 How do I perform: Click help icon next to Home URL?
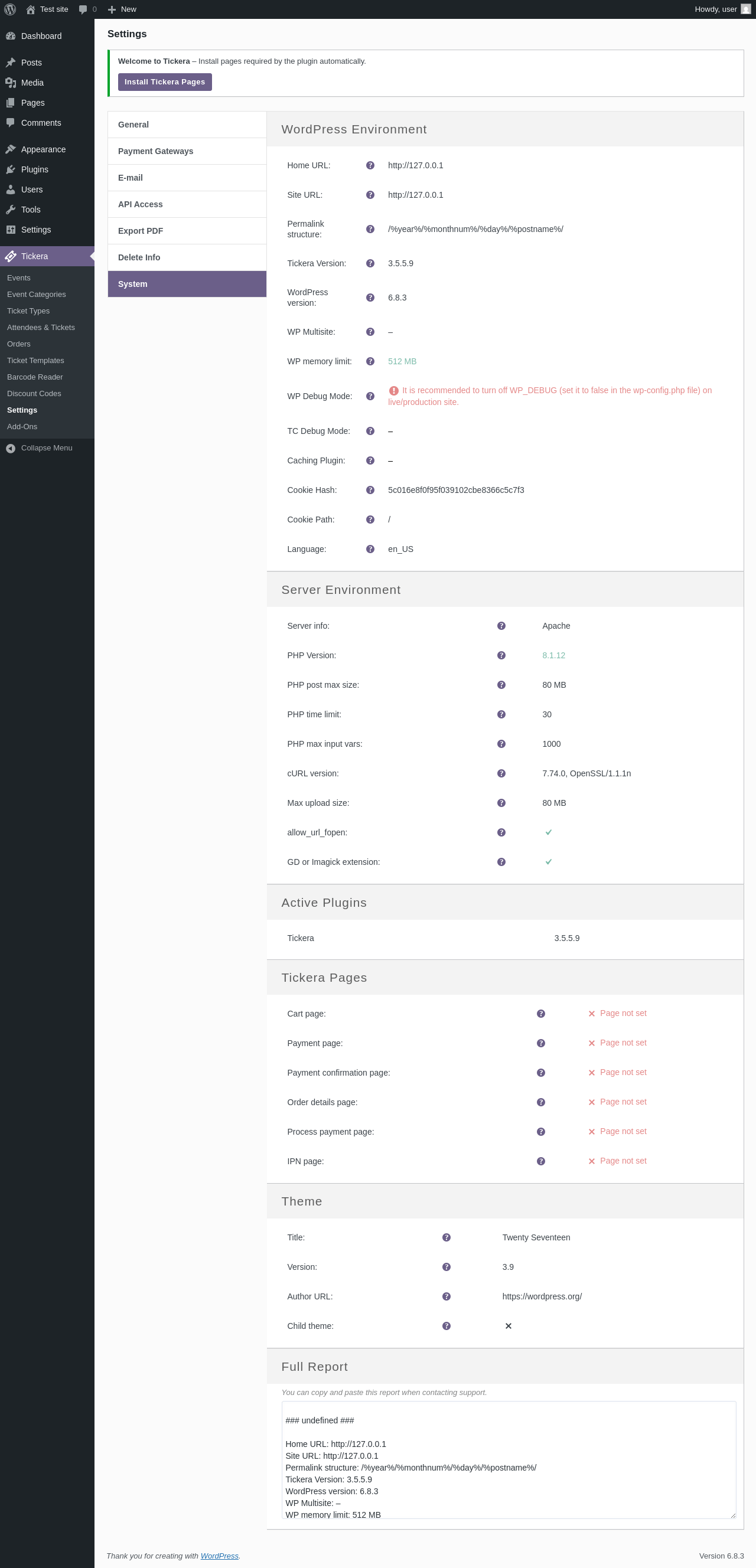pyautogui.click(x=370, y=165)
